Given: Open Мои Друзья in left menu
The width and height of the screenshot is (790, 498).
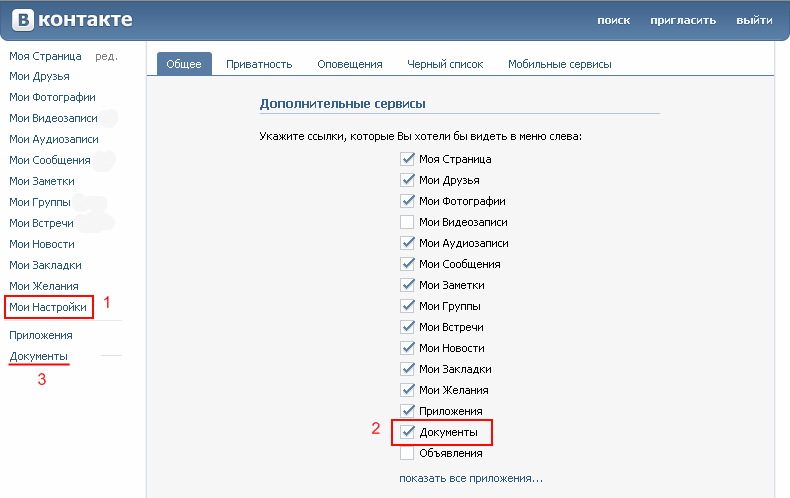Looking at the screenshot, I should point(39,76).
